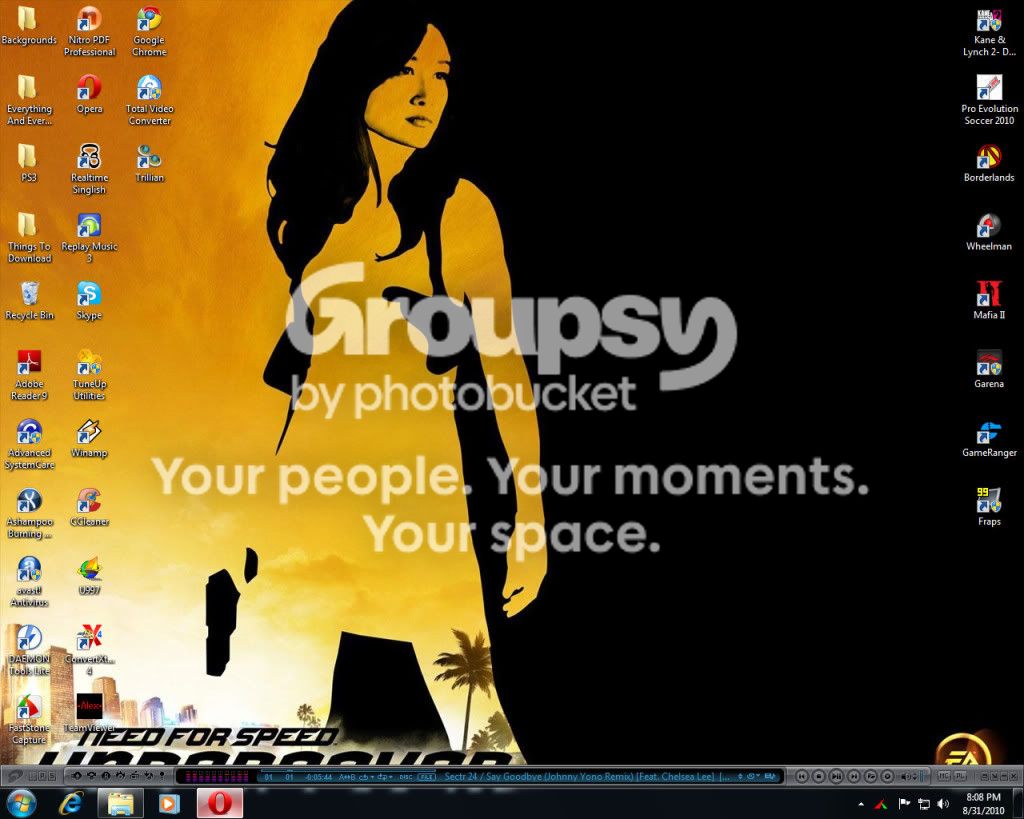The image size is (1024, 819).
Task: Select the Everything And Ever... folder
Action: coord(29,100)
